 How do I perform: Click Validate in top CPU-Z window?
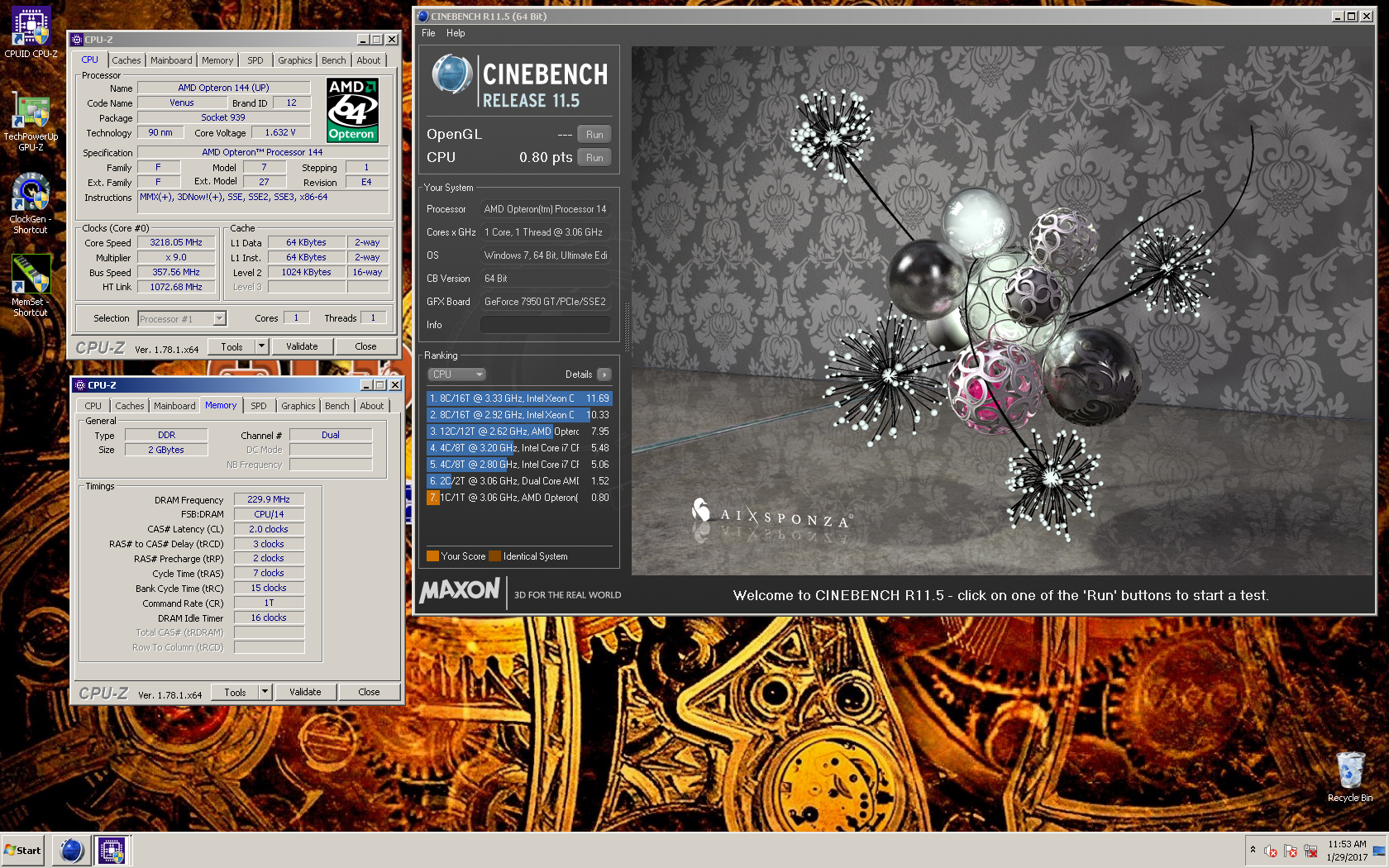(302, 346)
